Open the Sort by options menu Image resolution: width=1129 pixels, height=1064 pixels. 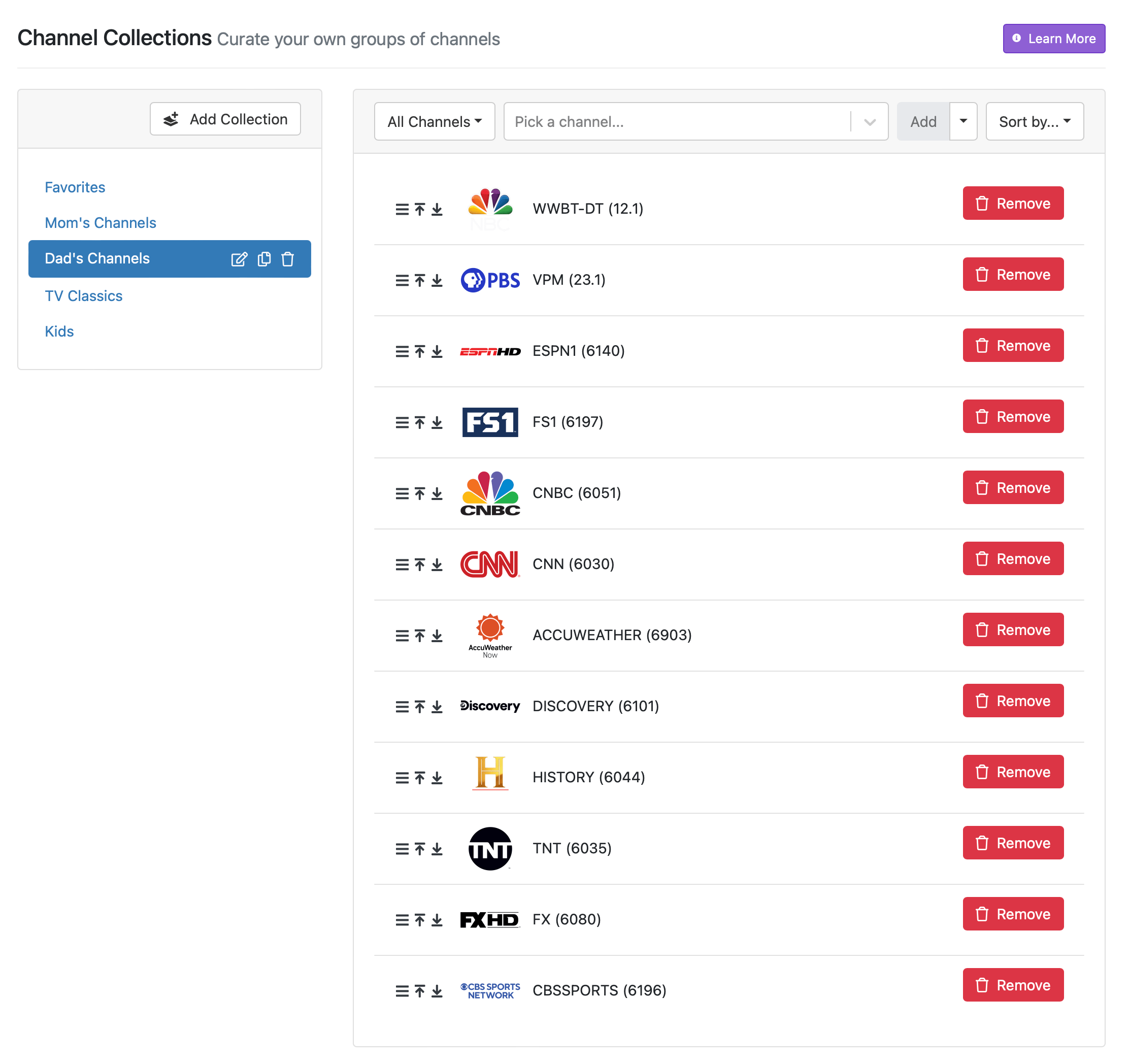click(x=1034, y=121)
